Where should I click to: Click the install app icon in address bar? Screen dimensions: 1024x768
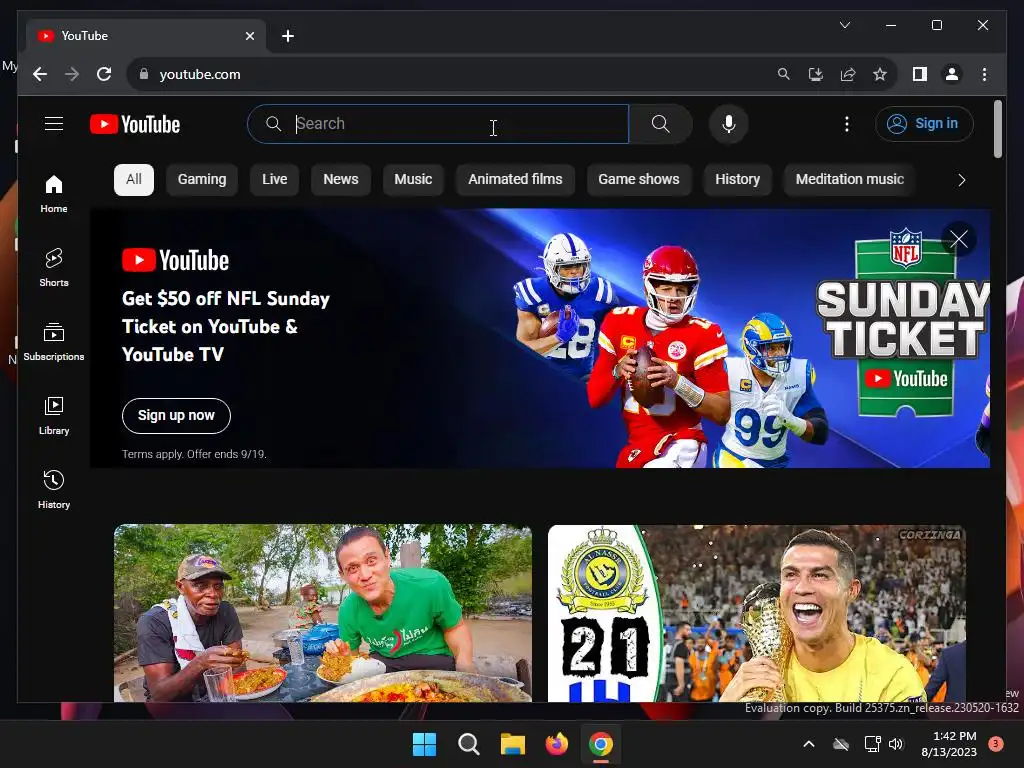(816, 74)
